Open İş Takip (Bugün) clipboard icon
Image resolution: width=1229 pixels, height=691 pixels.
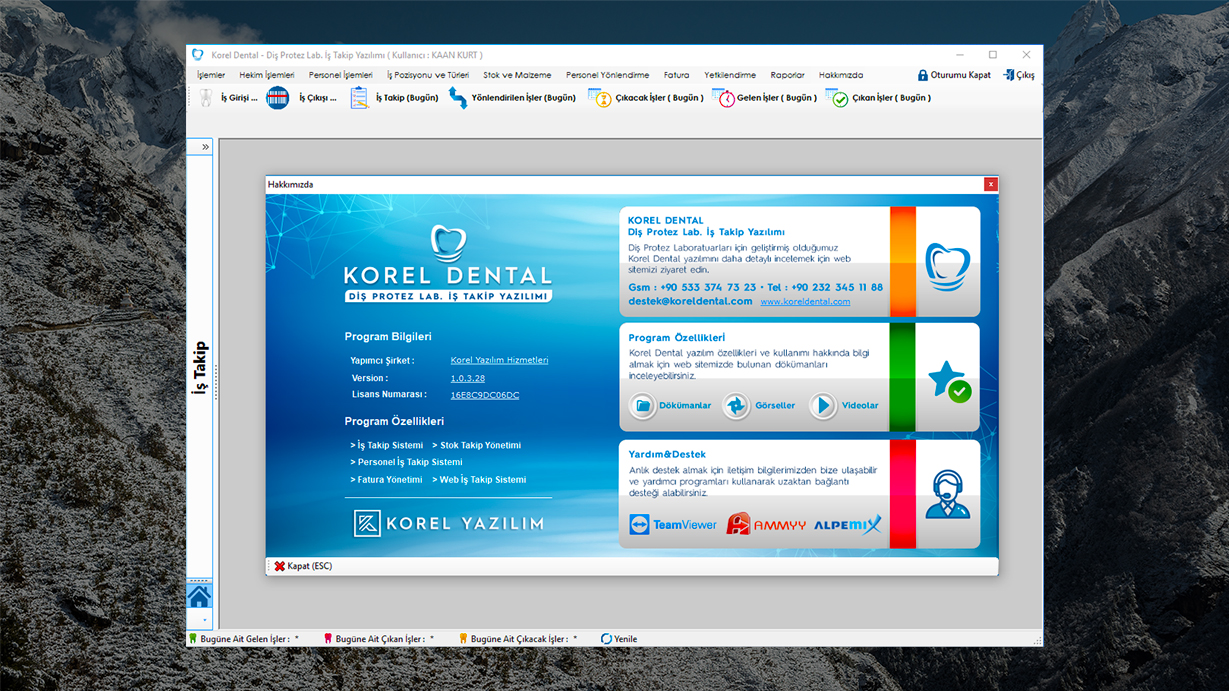coord(359,97)
